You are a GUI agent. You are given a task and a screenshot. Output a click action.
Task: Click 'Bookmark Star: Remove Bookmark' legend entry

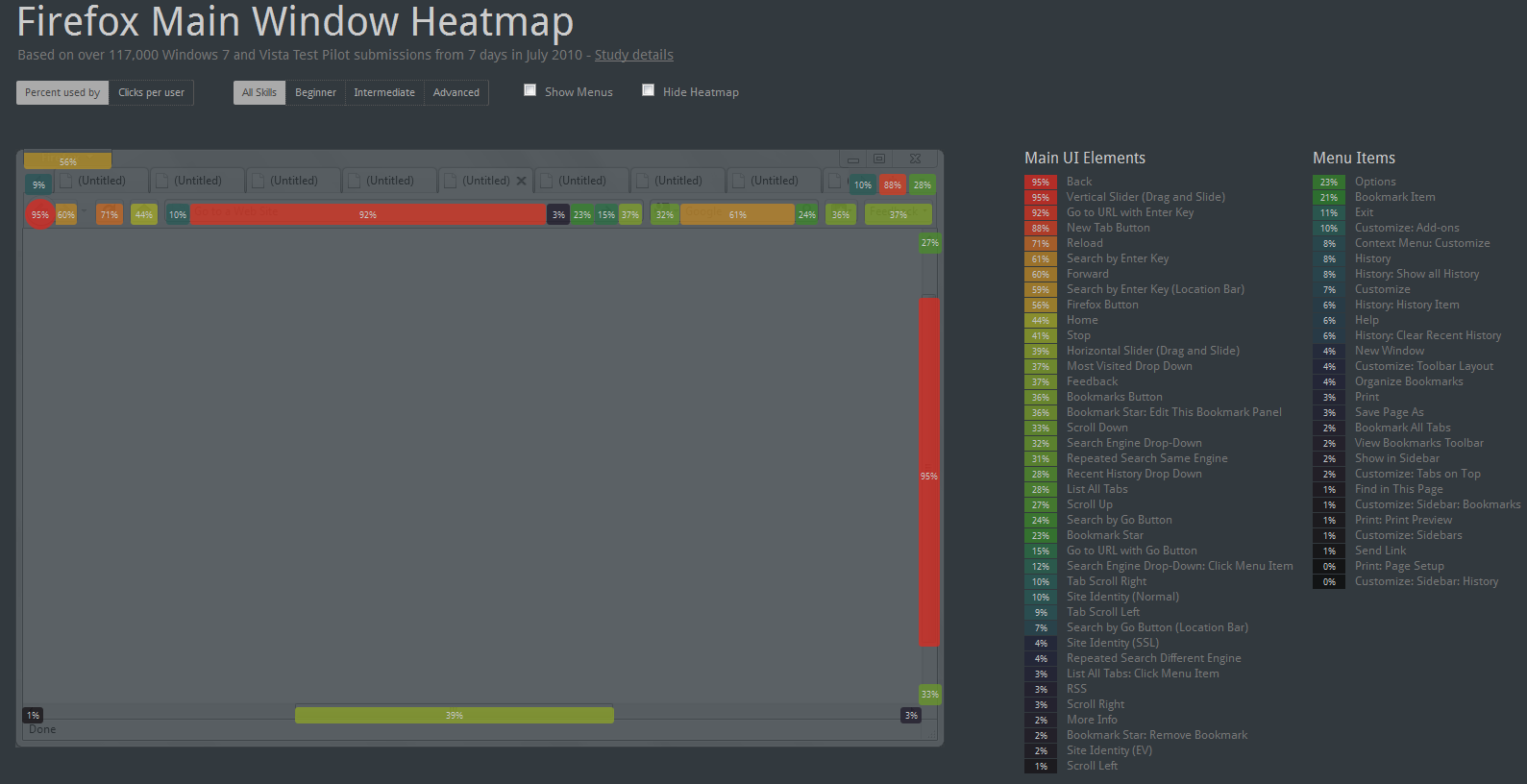(x=1157, y=735)
